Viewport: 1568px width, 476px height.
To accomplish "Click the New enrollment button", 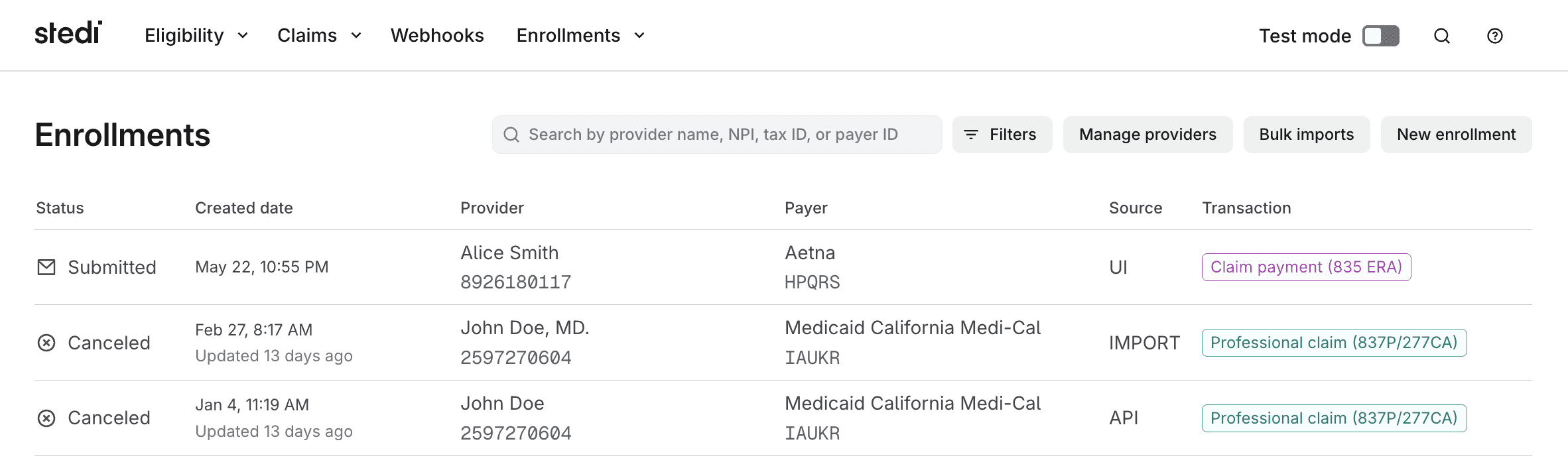I will (x=1457, y=135).
